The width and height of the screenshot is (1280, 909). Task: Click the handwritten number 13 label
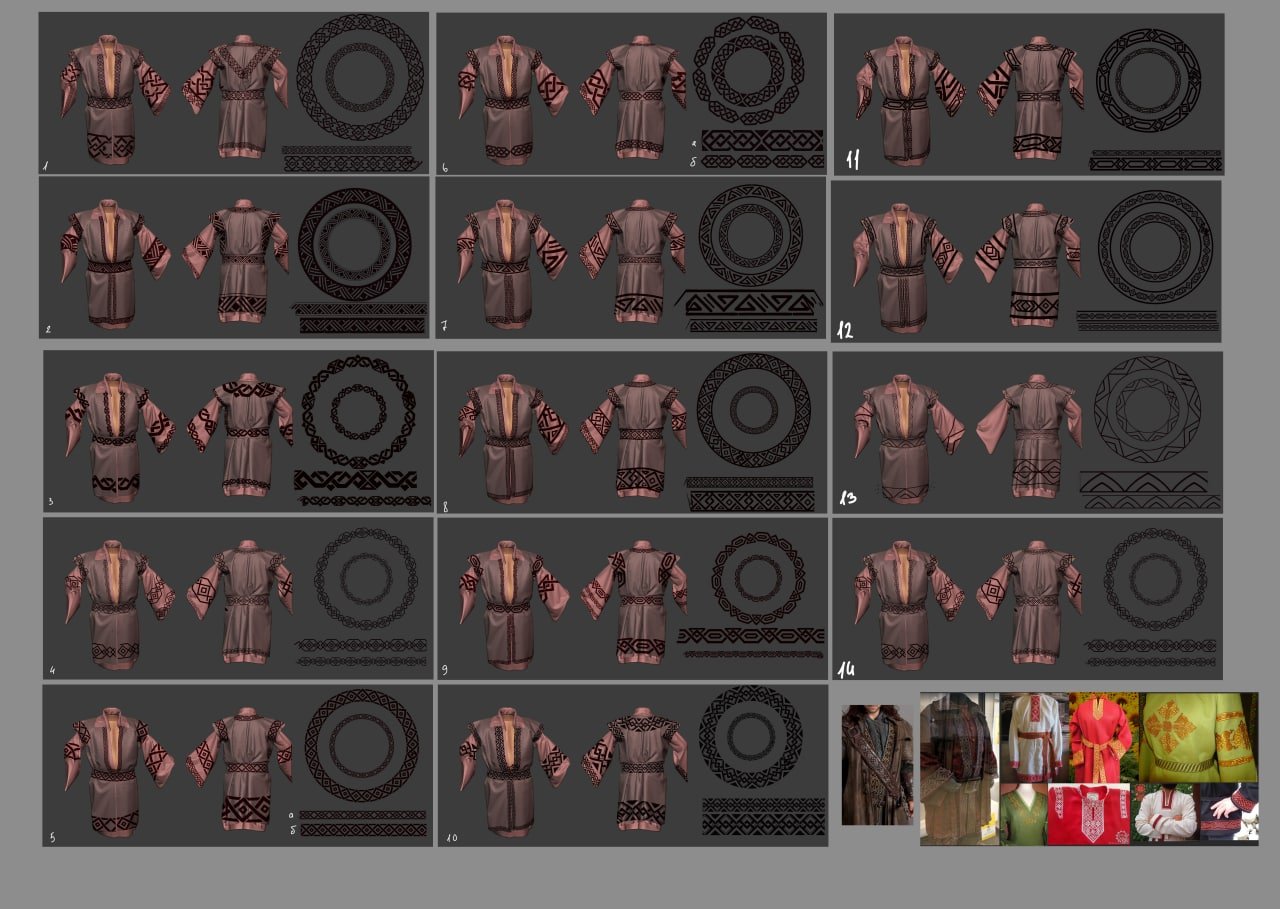(849, 497)
